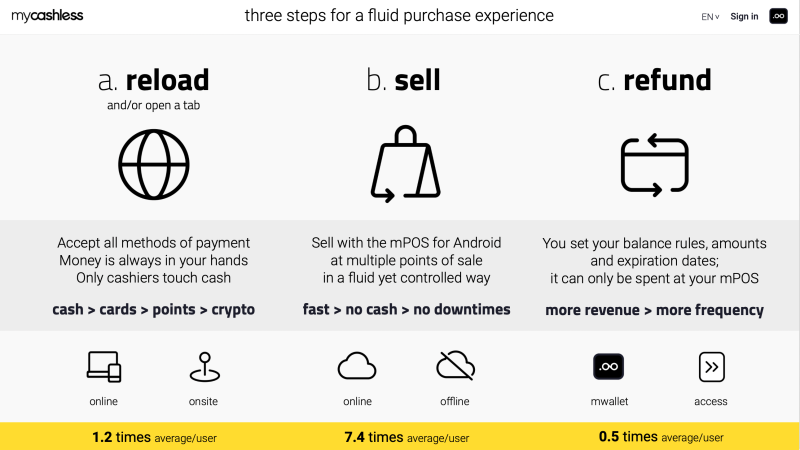Click 'fast > no cash > no downtimes' text
This screenshot has width=800, height=450.
coord(407,309)
